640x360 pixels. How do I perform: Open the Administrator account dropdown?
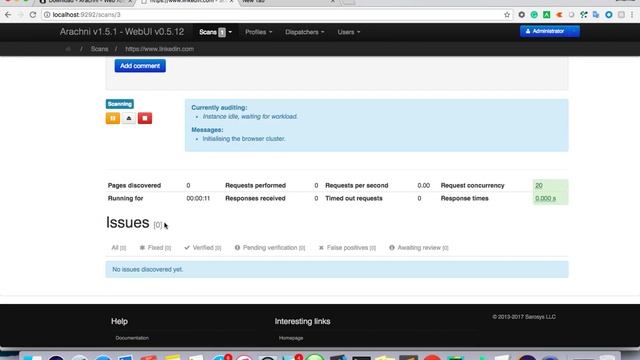(x=549, y=31)
